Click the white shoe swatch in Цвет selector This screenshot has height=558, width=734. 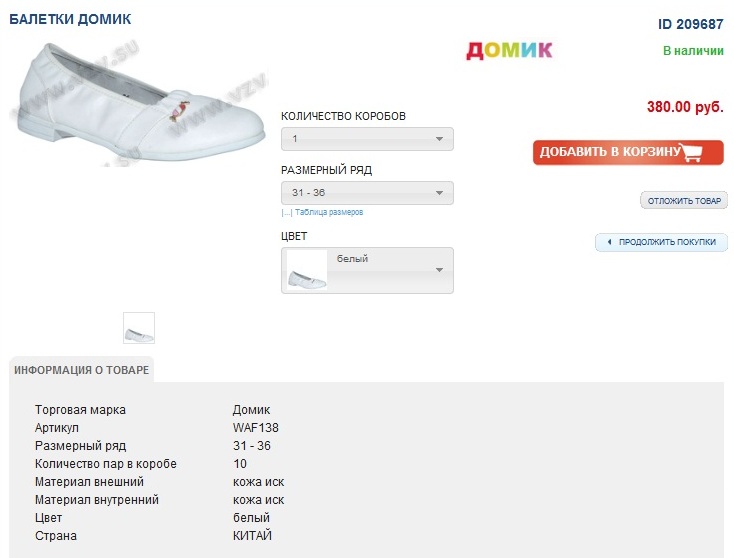click(x=306, y=271)
